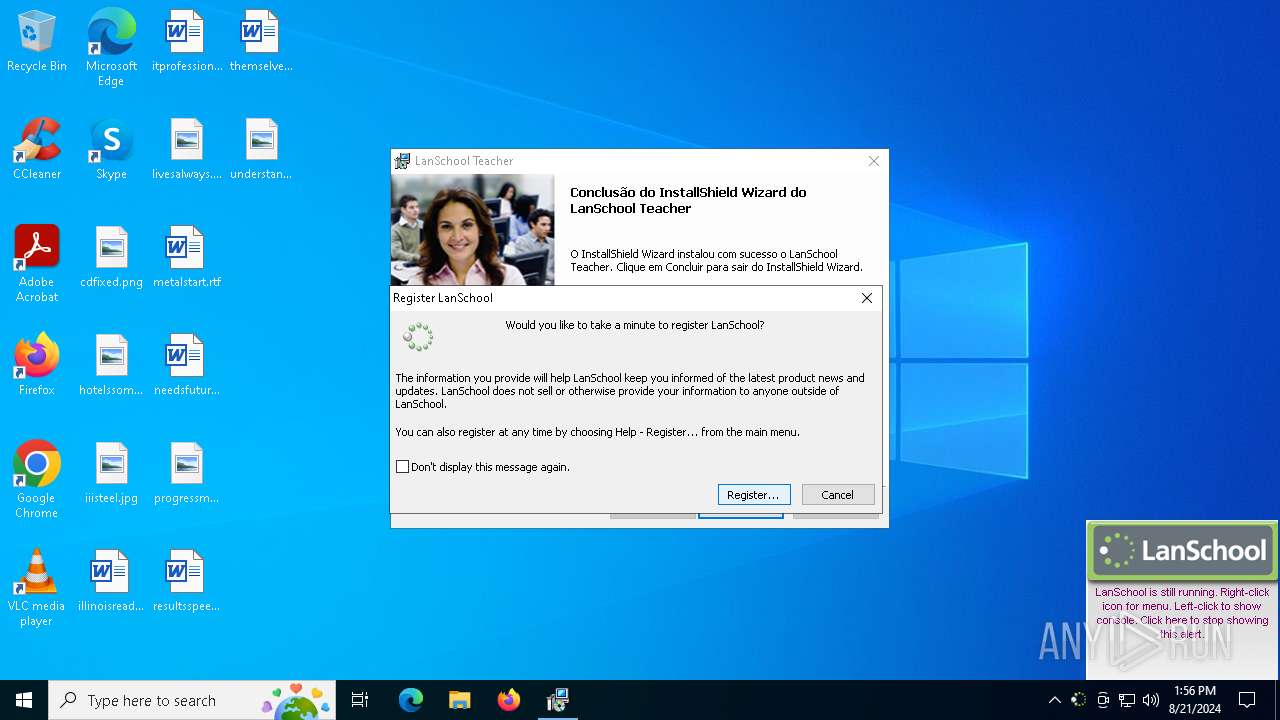This screenshot has height=720, width=1280.
Task: Select the cdfixed.png file icon
Action: point(111,258)
